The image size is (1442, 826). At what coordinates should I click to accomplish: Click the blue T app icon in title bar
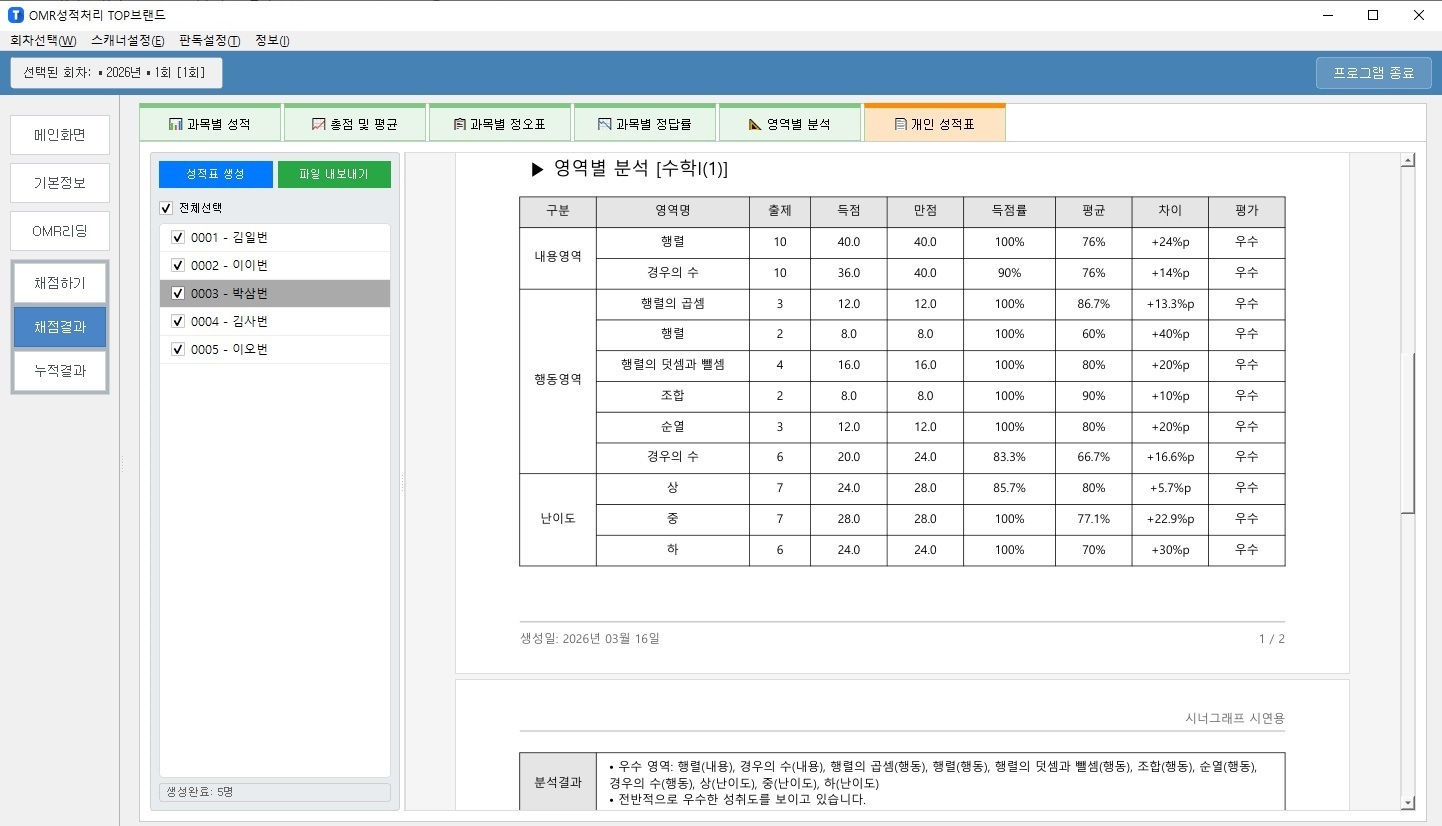(15, 15)
